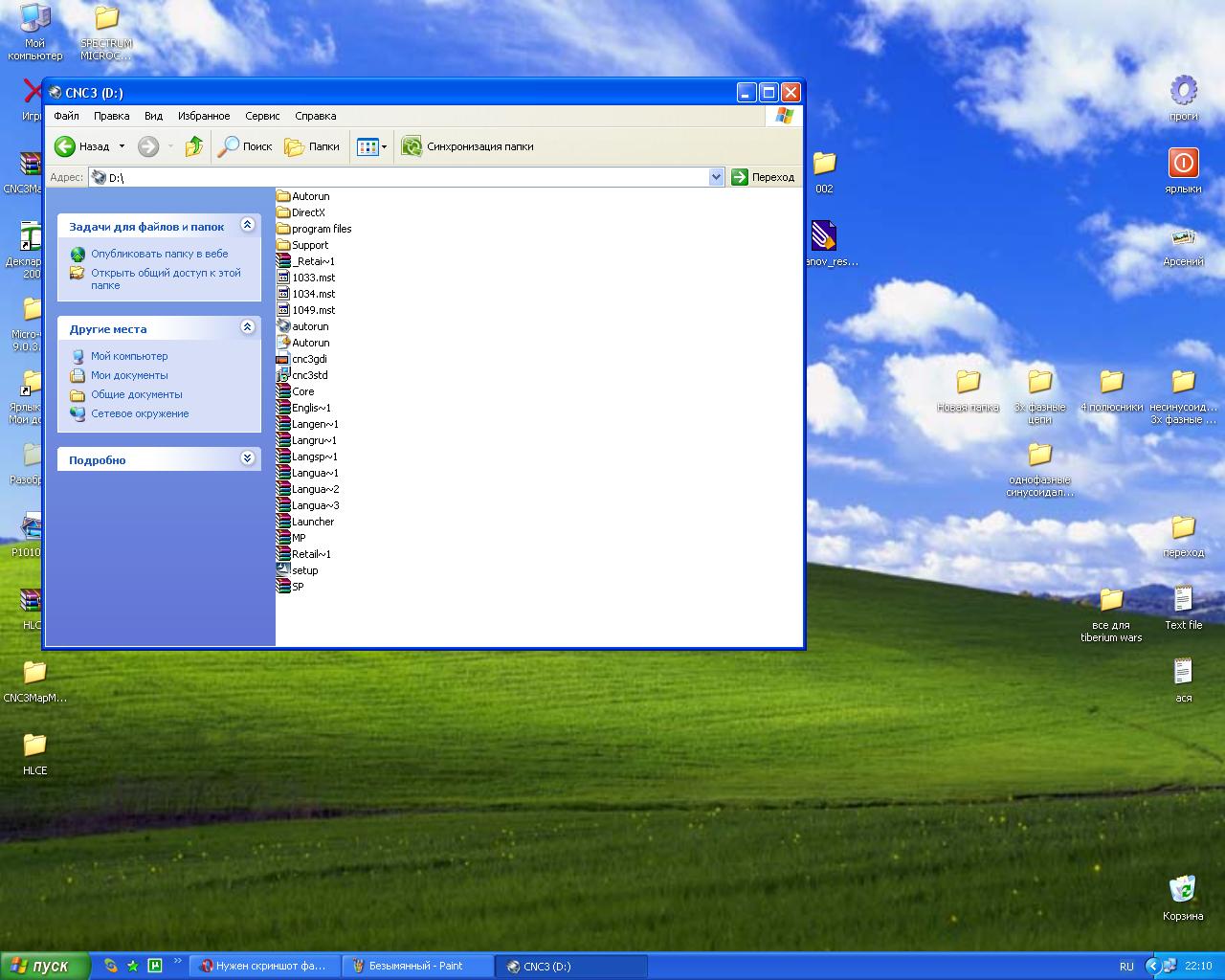Open Общие документы link in side panel

coord(137,394)
